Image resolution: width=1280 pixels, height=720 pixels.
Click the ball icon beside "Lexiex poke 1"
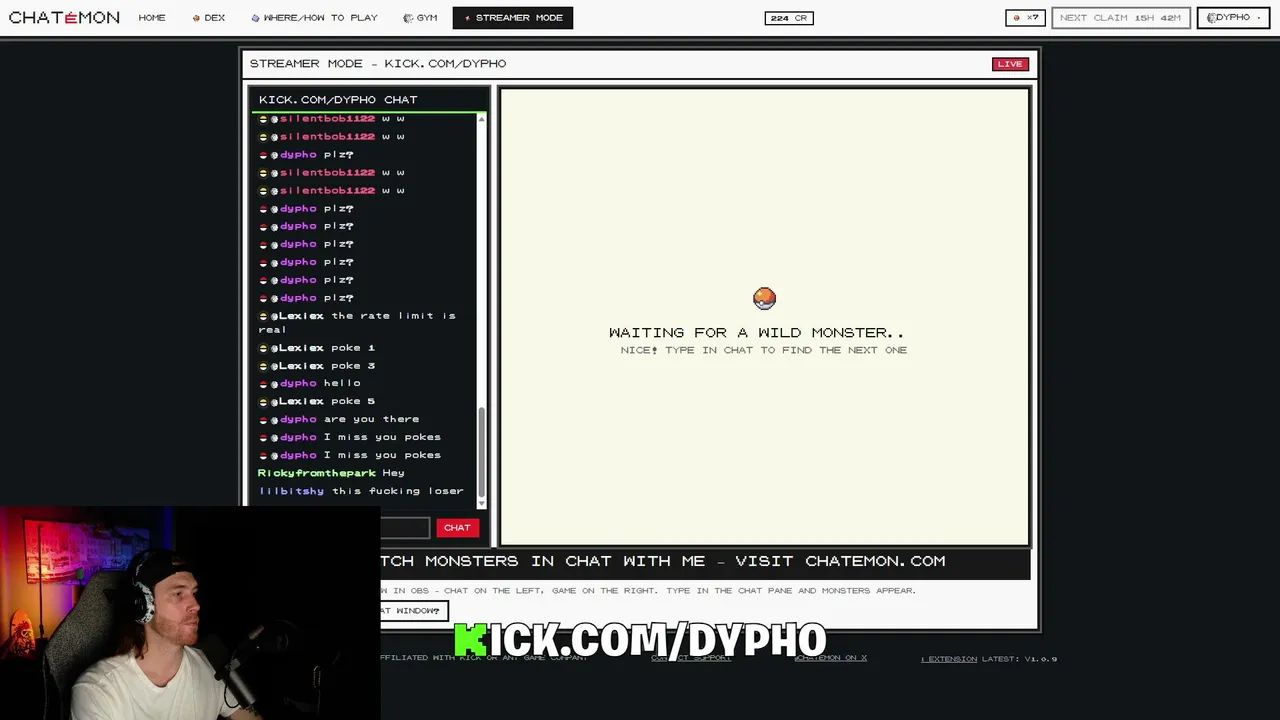tap(263, 348)
